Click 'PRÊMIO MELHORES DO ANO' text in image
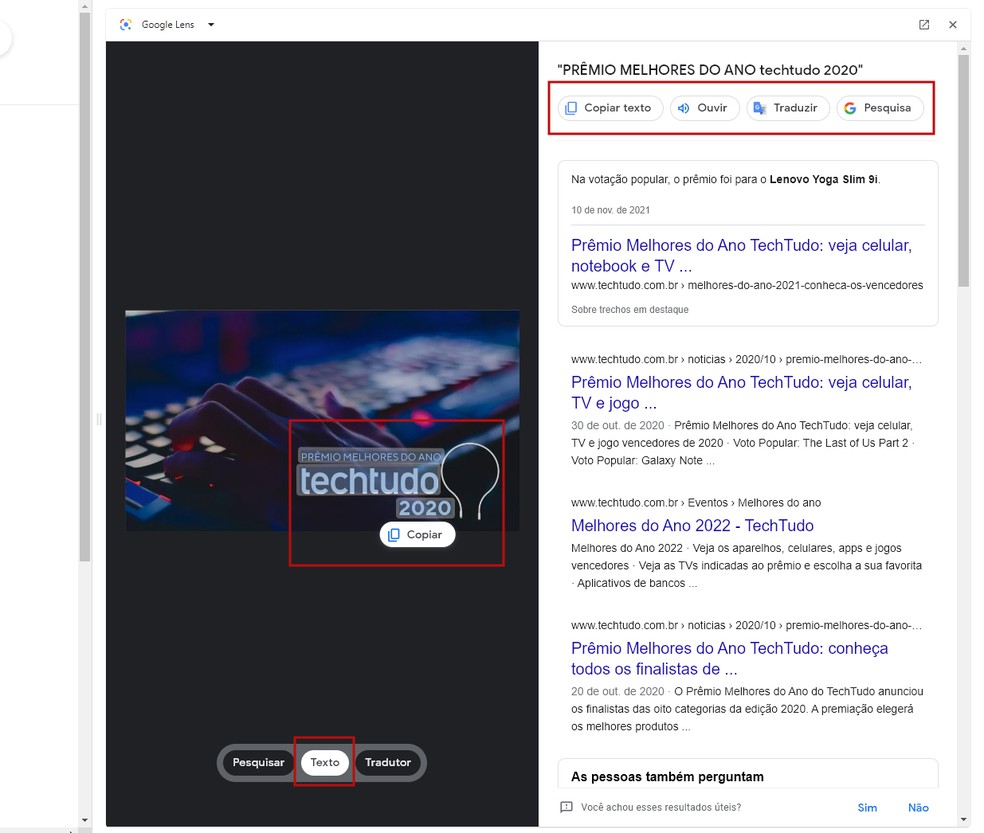The height and width of the screenshot is (833, 984). tap(371, 456)
